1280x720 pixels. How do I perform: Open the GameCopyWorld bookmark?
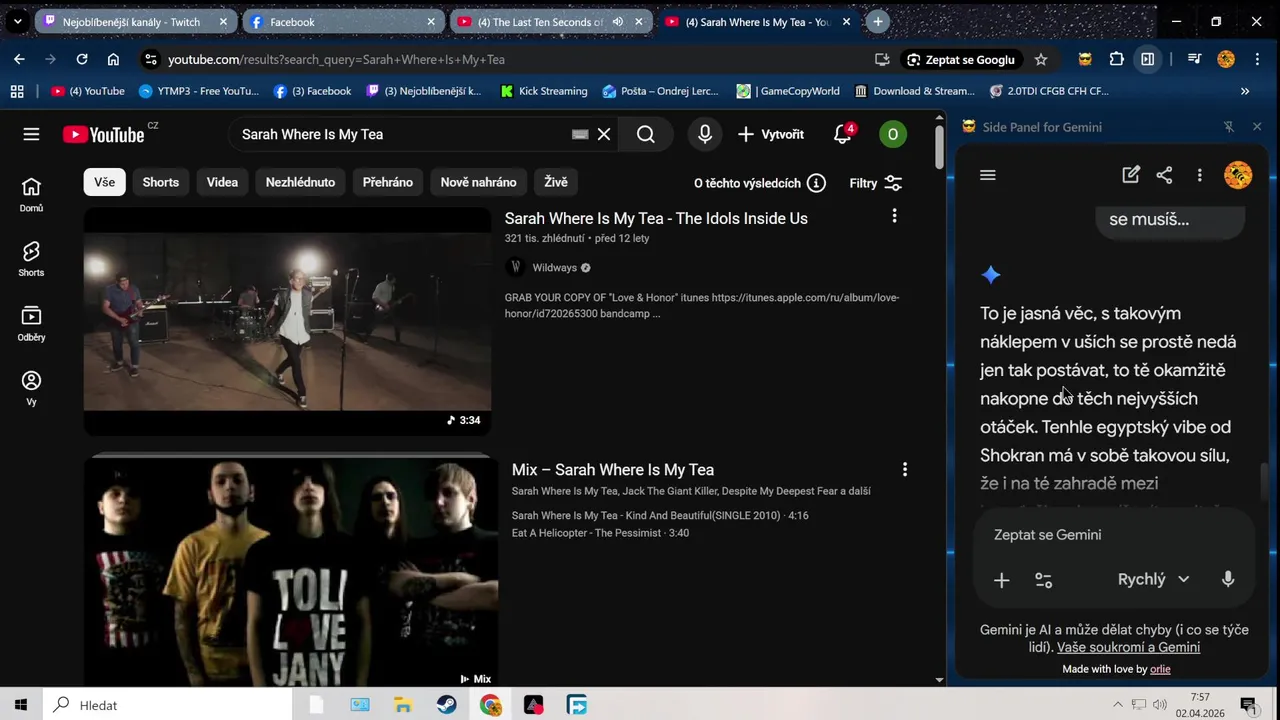click(788, 91)
